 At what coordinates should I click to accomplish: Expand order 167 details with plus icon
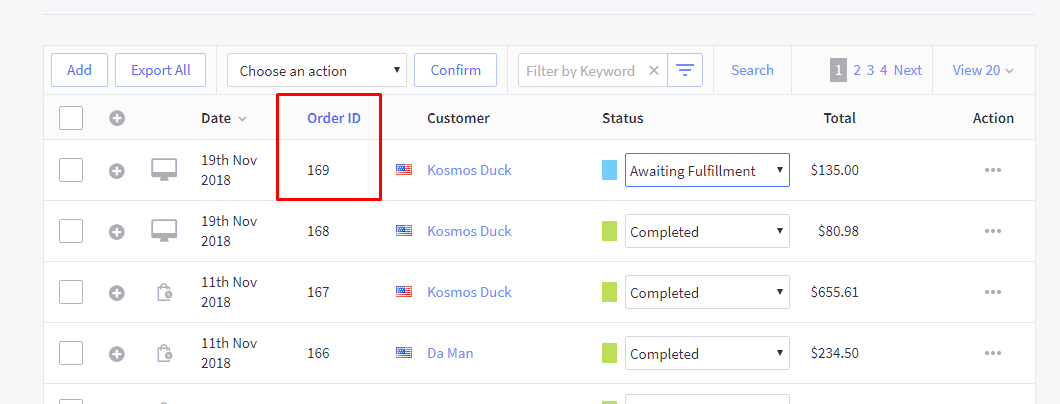(117, 293)
